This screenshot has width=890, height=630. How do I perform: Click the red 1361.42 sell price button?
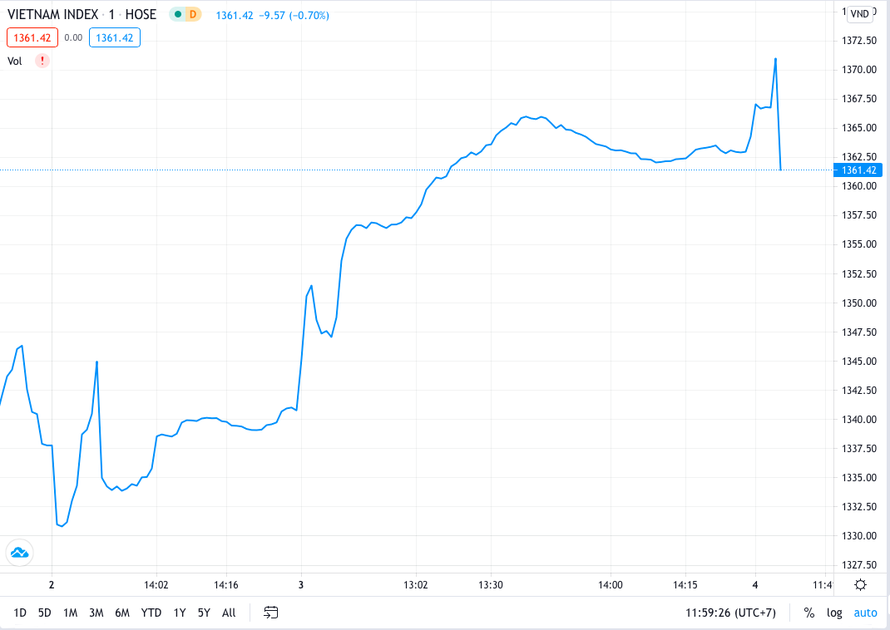point(32,38)
